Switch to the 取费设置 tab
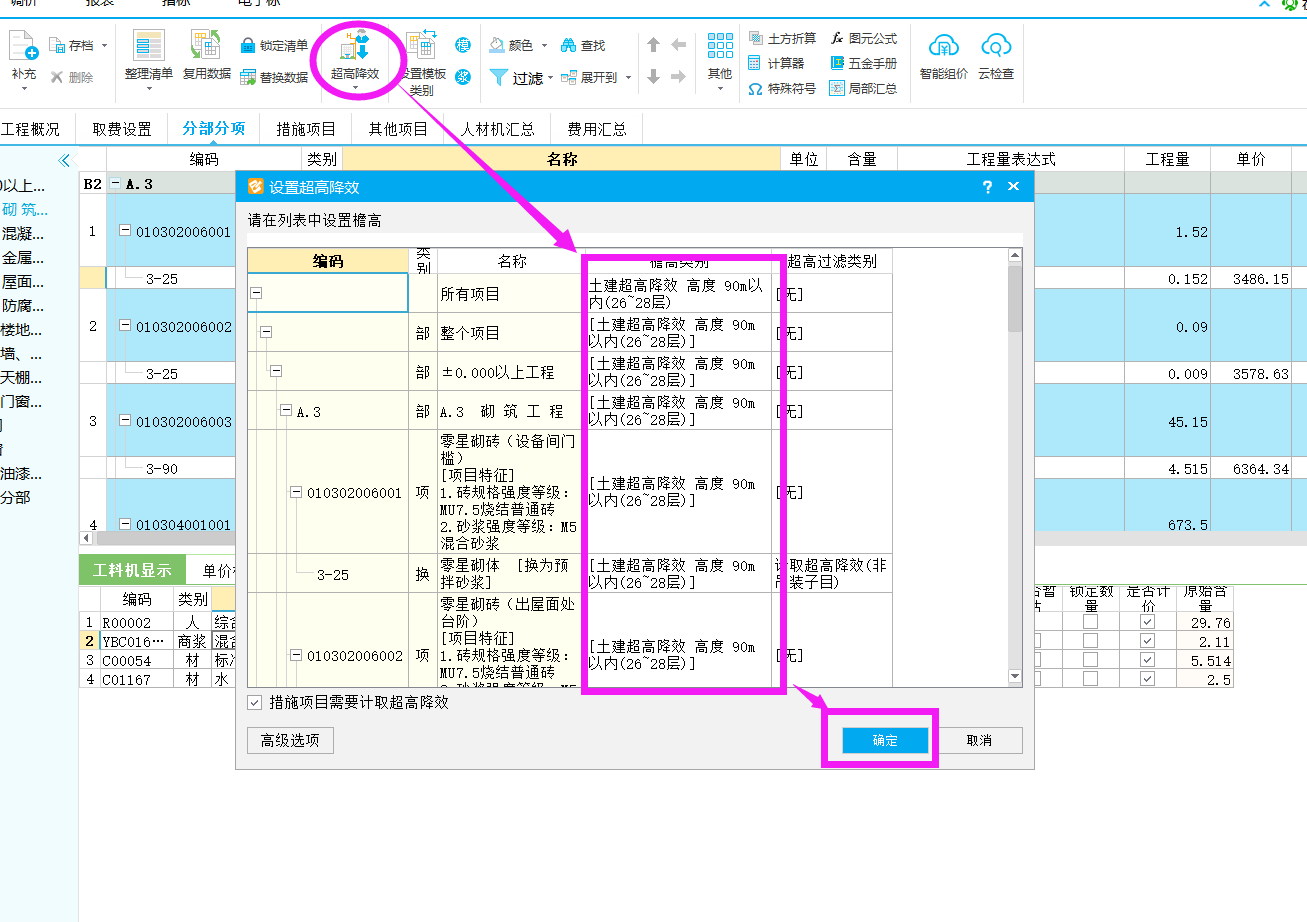The height and width of the screenshot is (922, 1307). (122, 129)
